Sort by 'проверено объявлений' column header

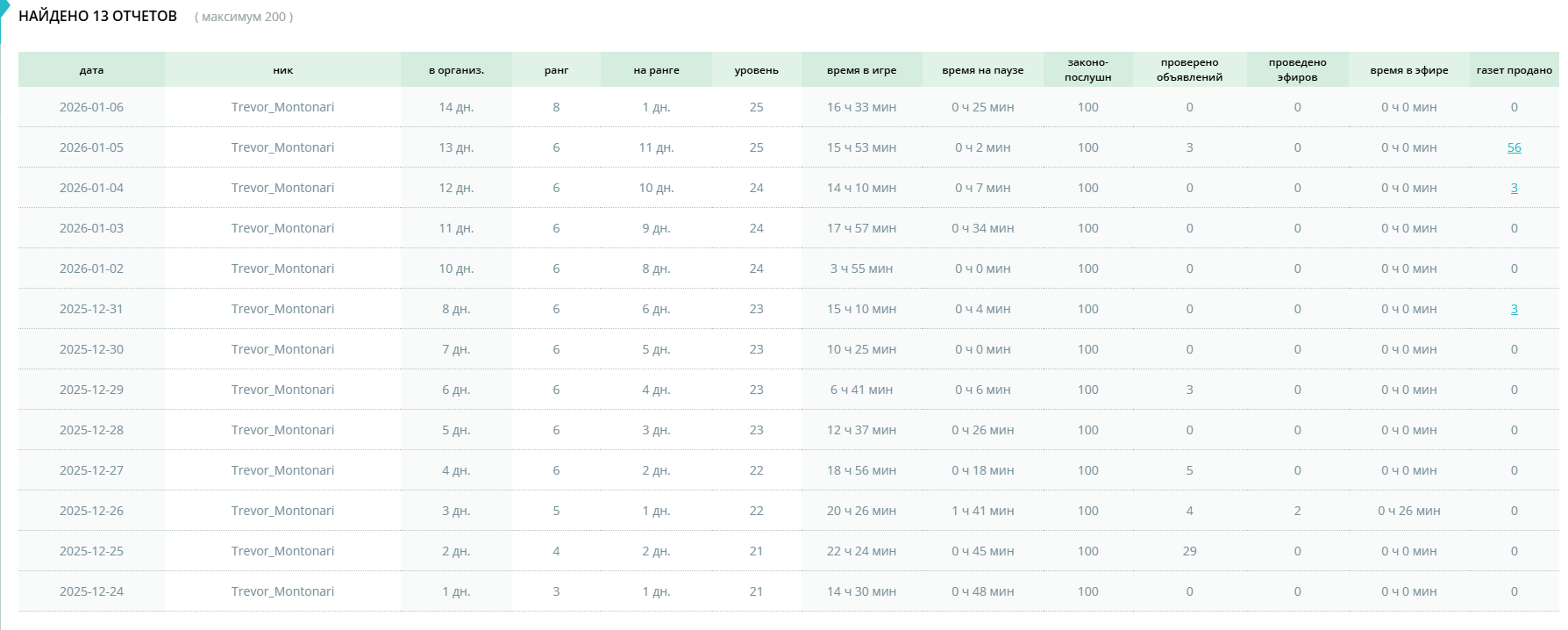[x=1189, y=70]
